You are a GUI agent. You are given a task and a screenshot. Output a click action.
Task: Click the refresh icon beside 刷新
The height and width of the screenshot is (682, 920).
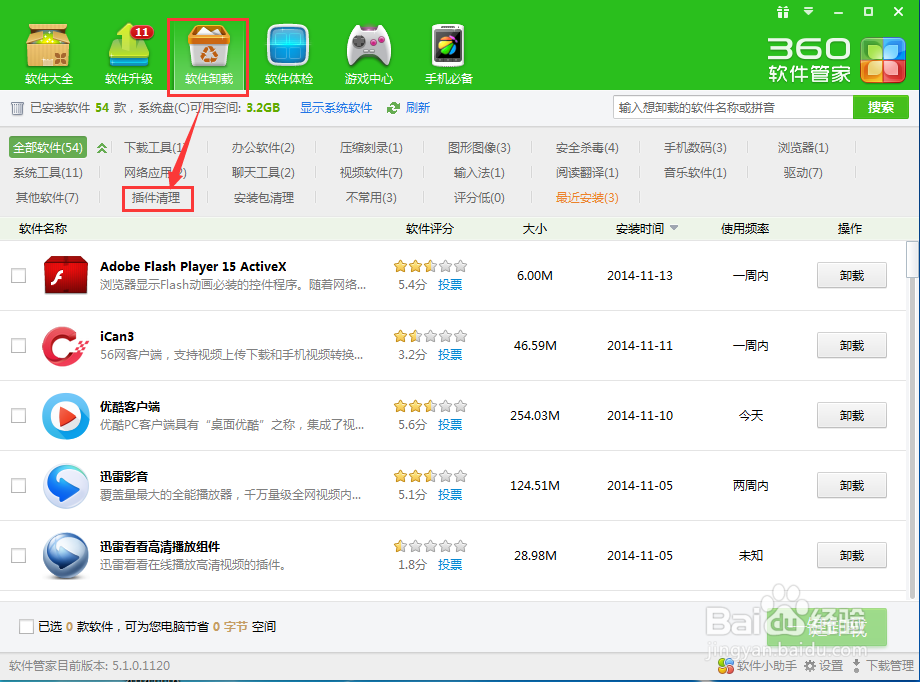[x=393, y=108]
